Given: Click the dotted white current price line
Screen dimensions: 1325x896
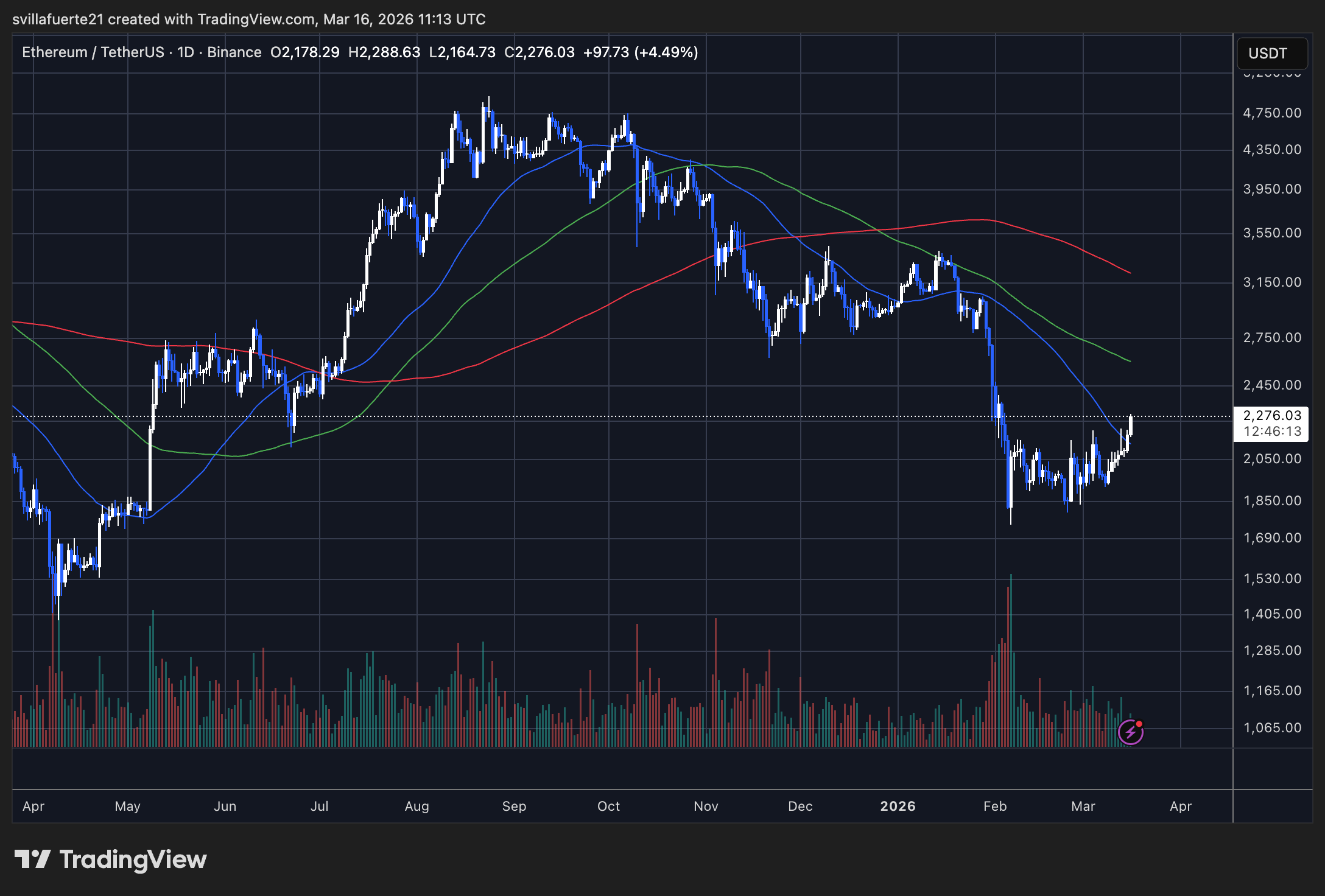Looking at the screenshot, I should 609,416.
